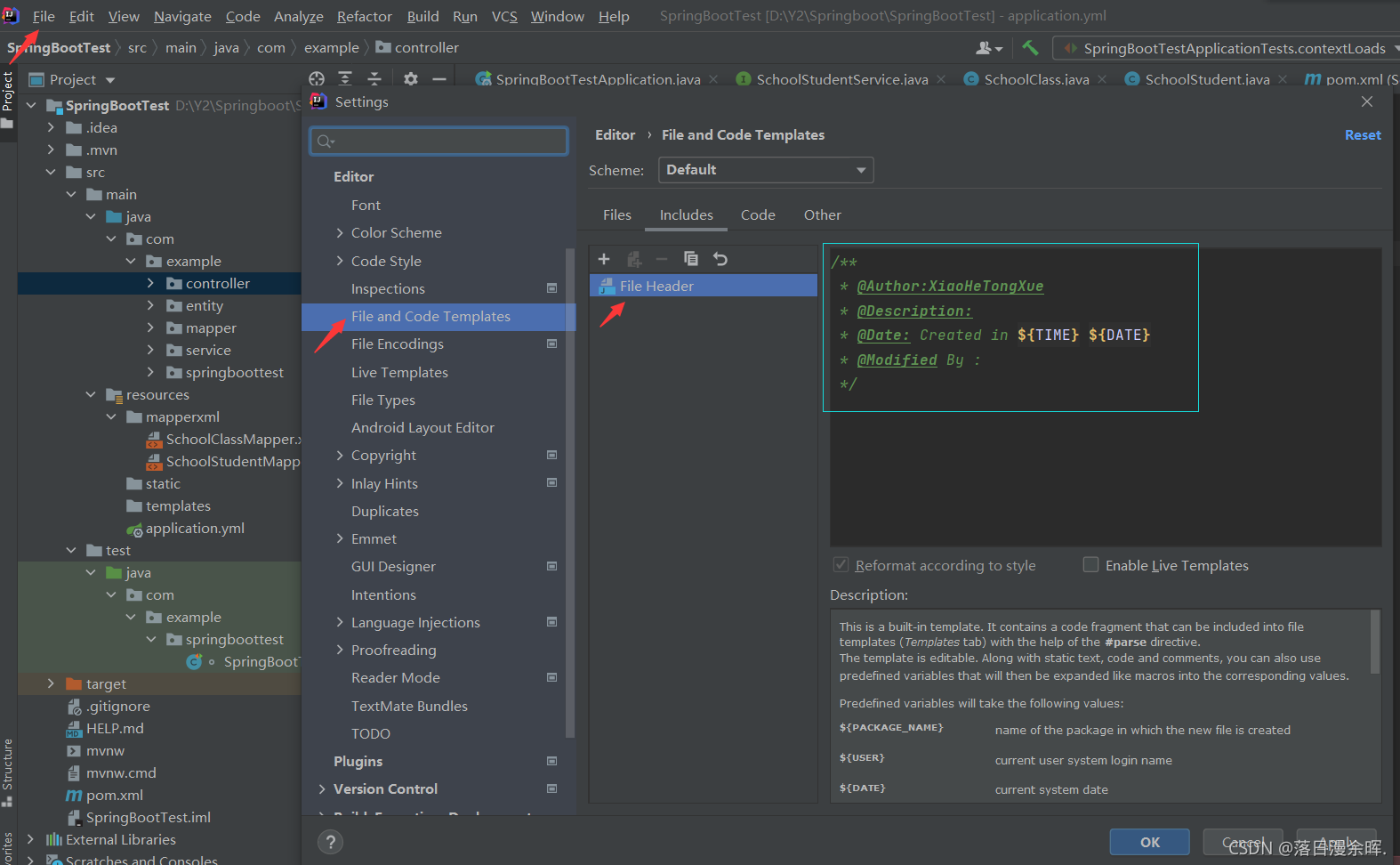This screenshot has width=1400, height=865.
Task: Open the Refactor menu
Action: tap(364, 16)
